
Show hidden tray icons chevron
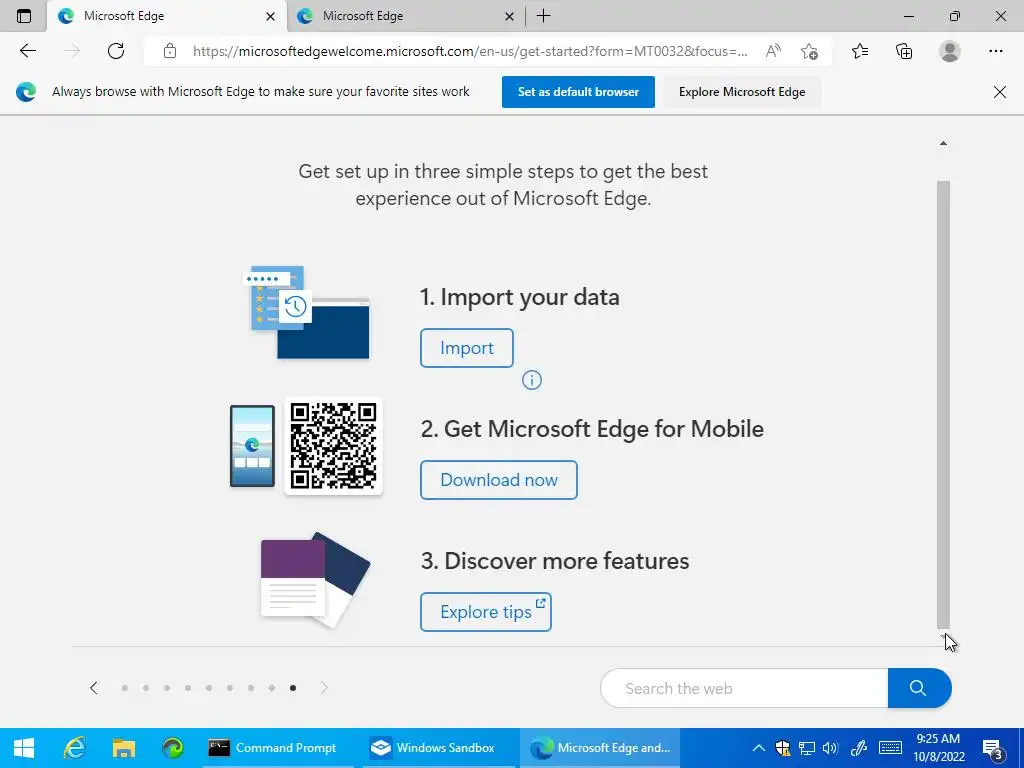coord(758,748)
